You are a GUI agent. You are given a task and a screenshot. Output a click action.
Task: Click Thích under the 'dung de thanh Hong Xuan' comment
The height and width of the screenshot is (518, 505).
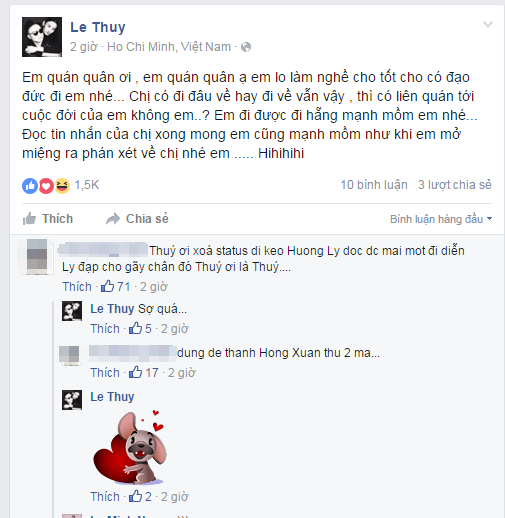(x=105, y=373)
